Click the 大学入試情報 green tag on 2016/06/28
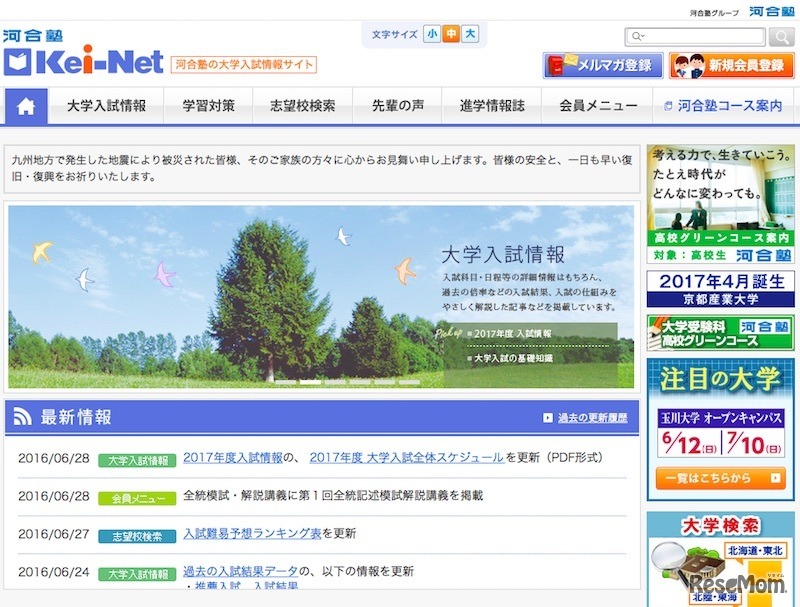Viewport: 800px width, 607px height. coord(137,461)
